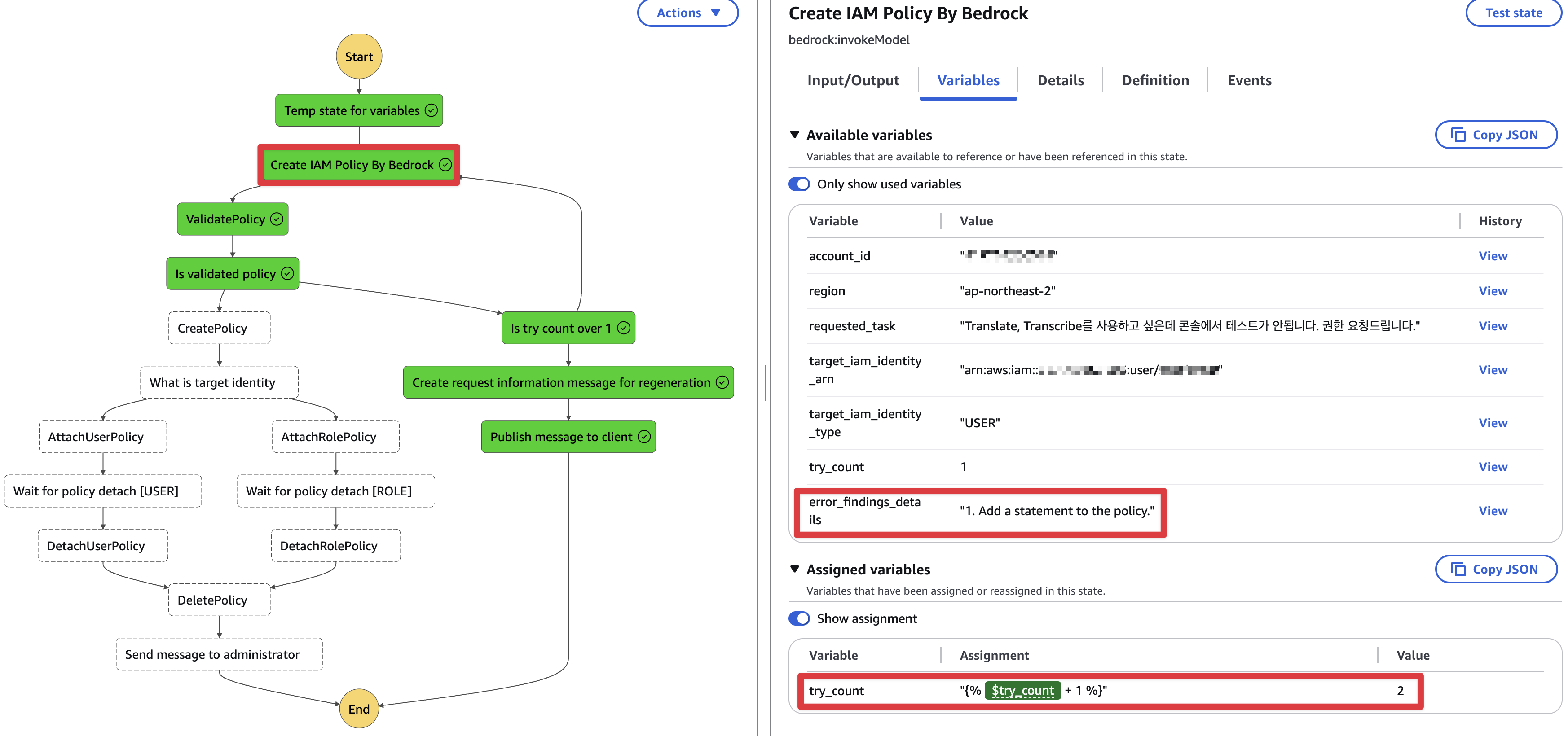The image size is (1568, 736).
Task: Open the Definition tab
Action: 1155,80
